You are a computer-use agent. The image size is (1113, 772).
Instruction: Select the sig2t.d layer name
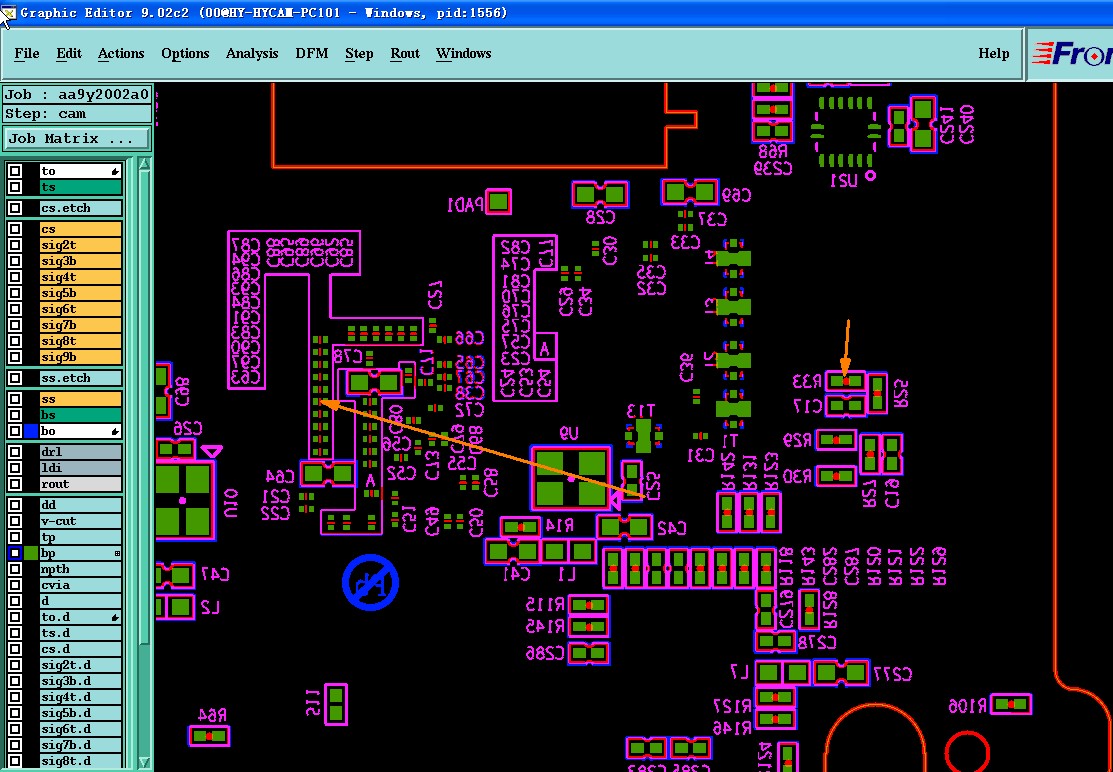tap(81, 666)
